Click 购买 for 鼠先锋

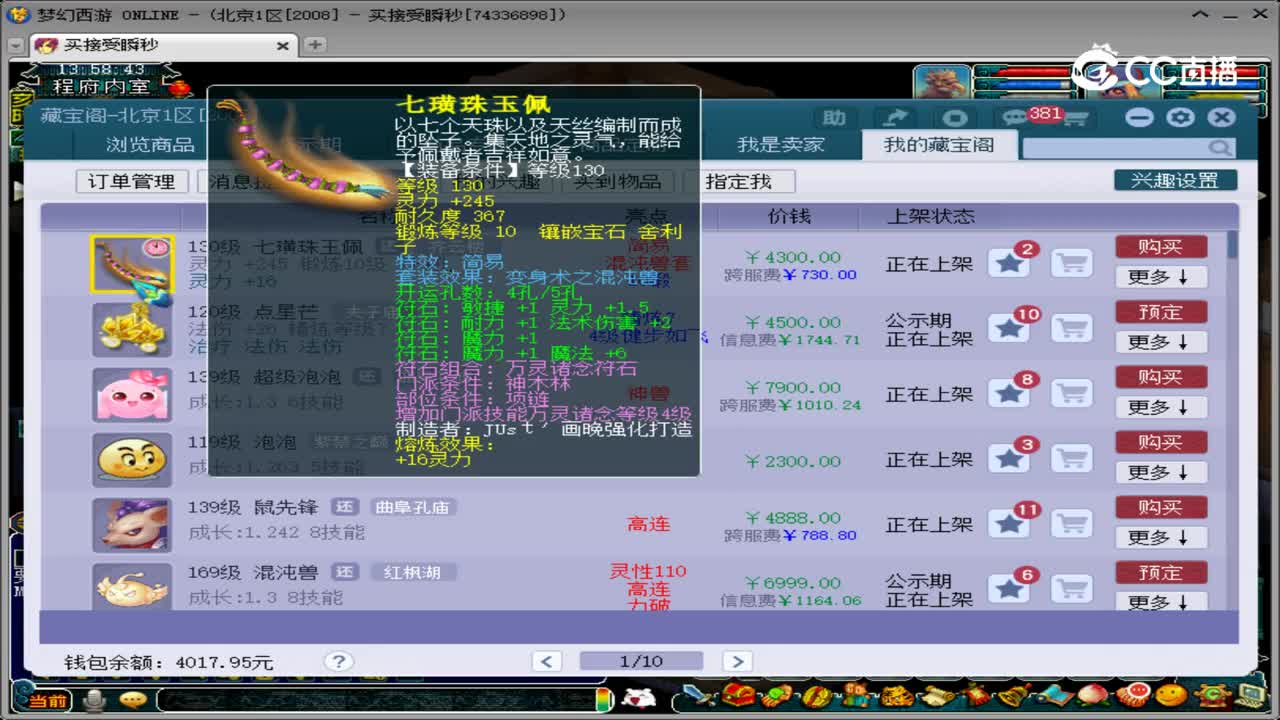coord(1161,507)
